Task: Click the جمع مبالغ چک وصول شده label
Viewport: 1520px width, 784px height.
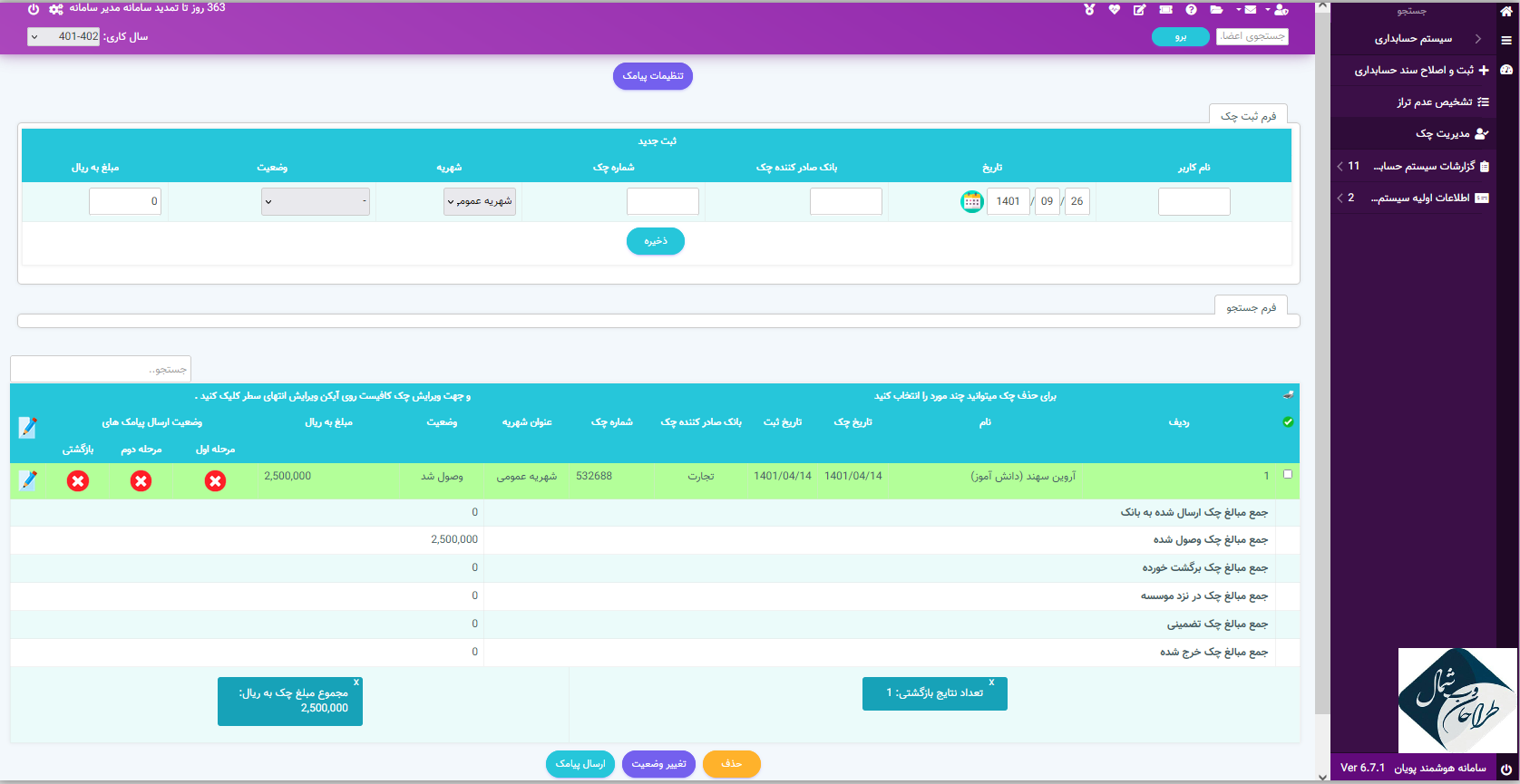Action: [x=1210, y=539]
